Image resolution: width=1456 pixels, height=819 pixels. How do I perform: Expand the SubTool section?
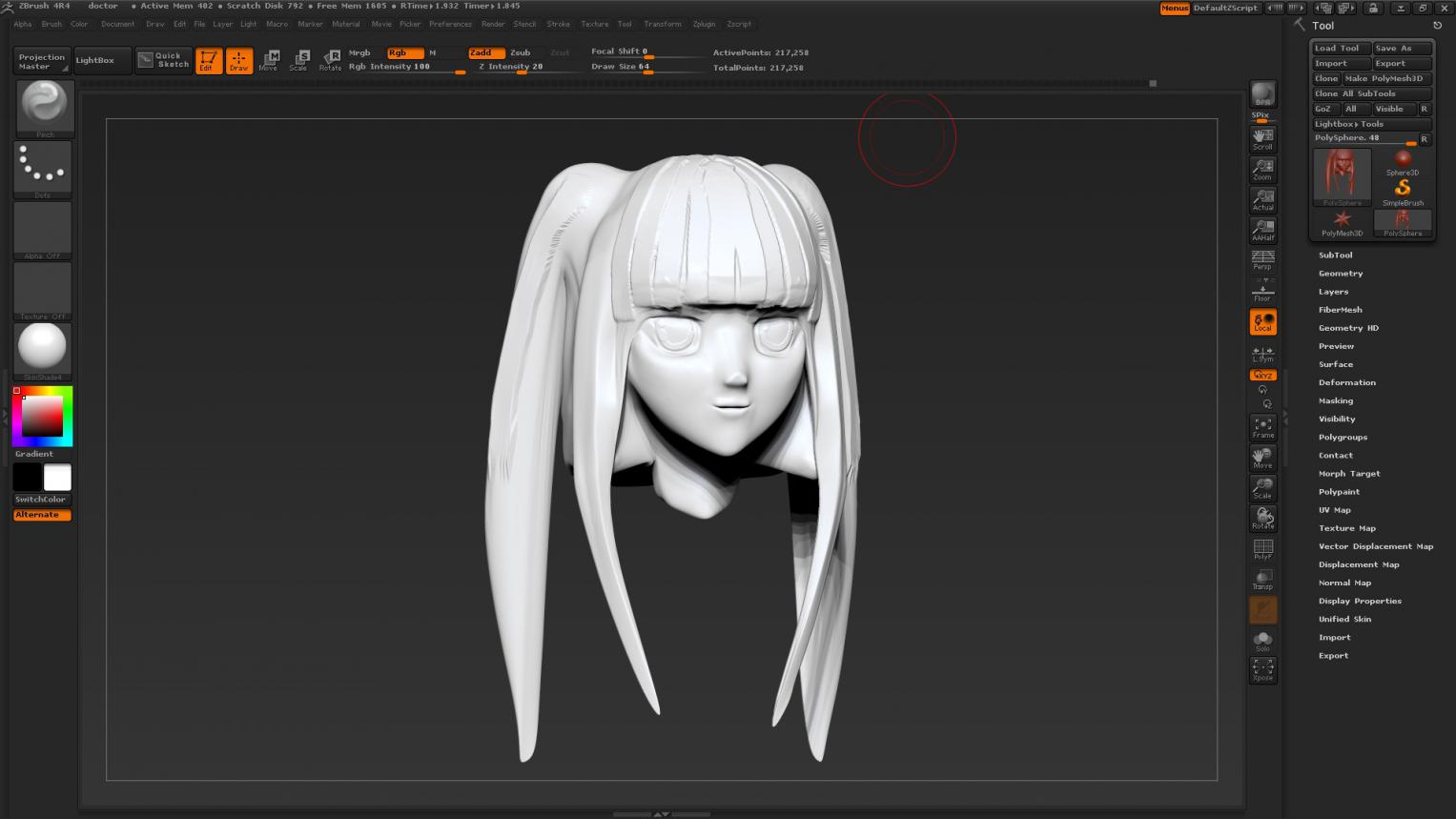pyautogui.click(x=1335, y=255)
